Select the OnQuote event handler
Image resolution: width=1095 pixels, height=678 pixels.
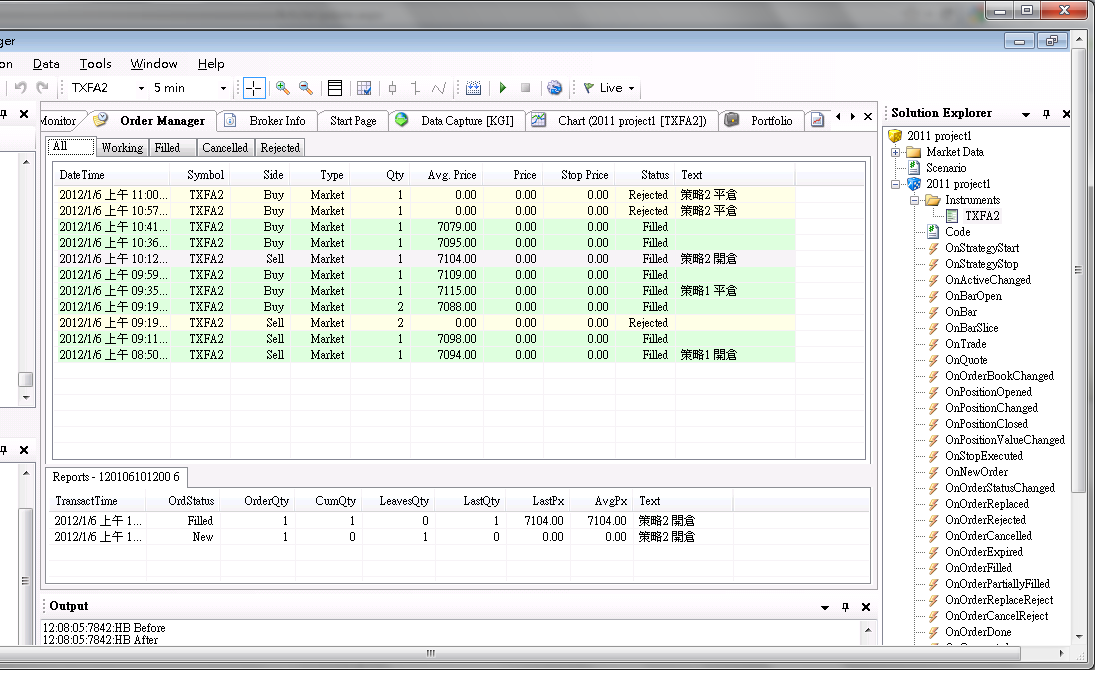[966, 360]
